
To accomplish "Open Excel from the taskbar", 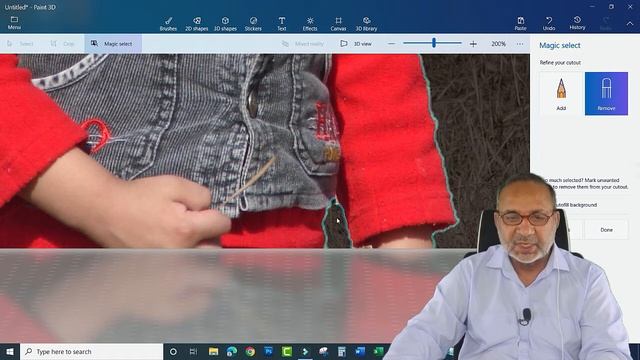I will (378, 351).
